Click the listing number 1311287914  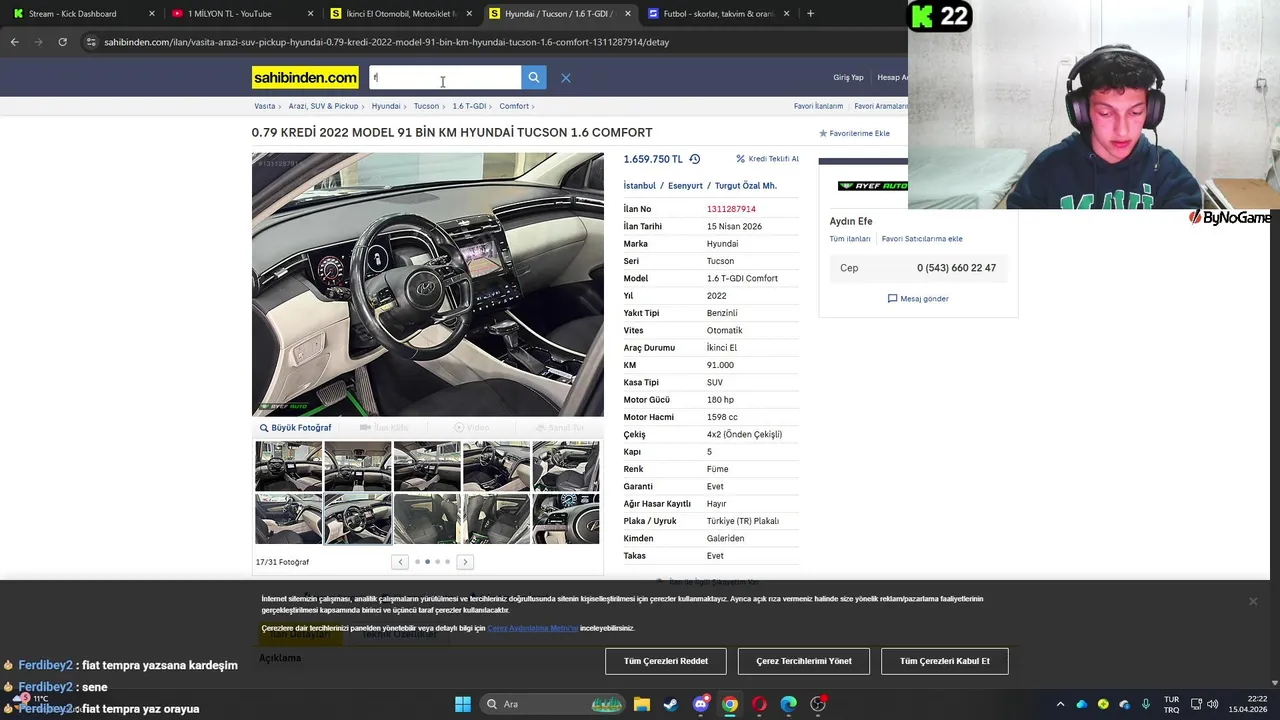click(731, 209)
